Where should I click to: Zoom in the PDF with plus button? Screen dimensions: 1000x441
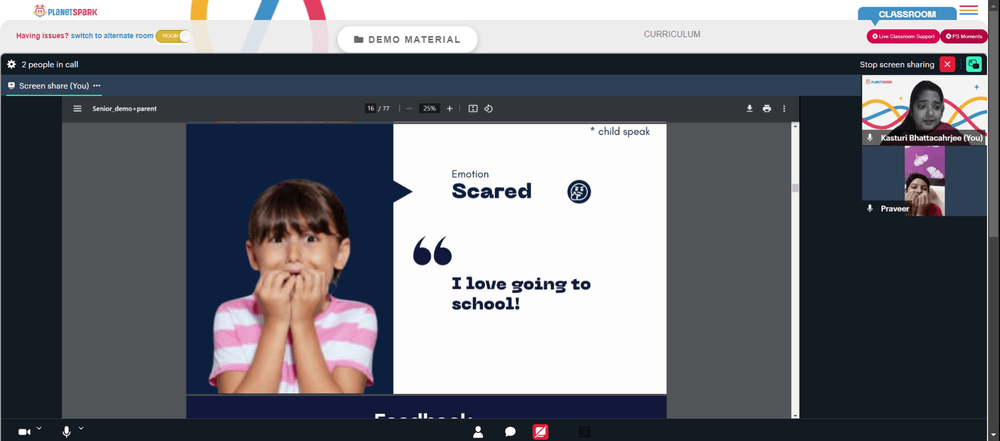point(450,108)
